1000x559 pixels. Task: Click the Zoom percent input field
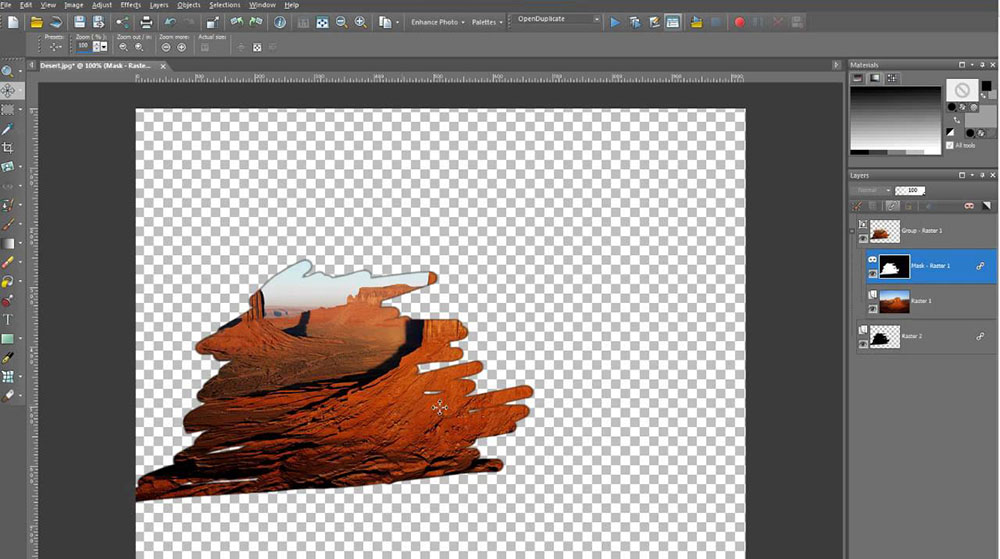coord(84,46)
